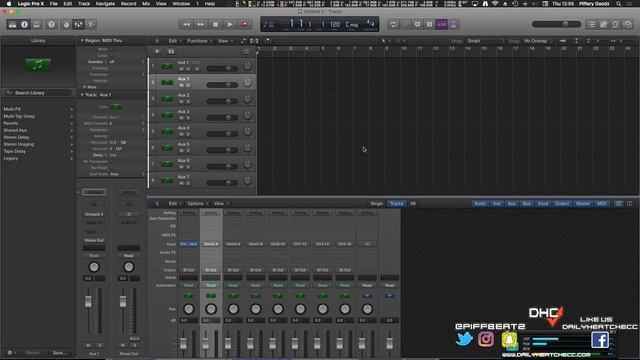The image size is (640, 360).
Task: Open global tracks configuration button in track header
Action: 246,51
